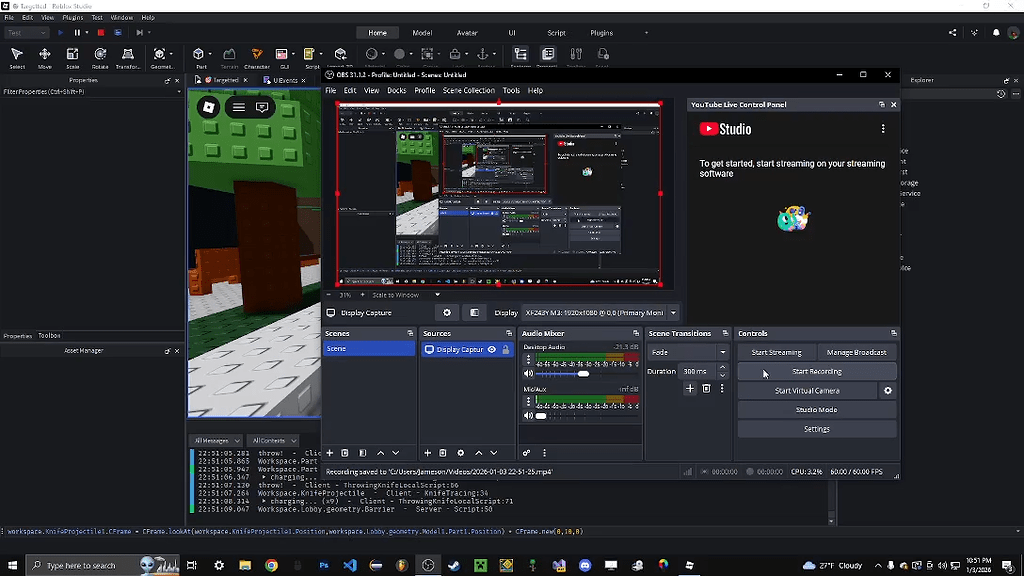The height and width of the screenshot is (576, 1024).
Task: Open YouTube Studio three-dot menu
Action: [883, 129]
